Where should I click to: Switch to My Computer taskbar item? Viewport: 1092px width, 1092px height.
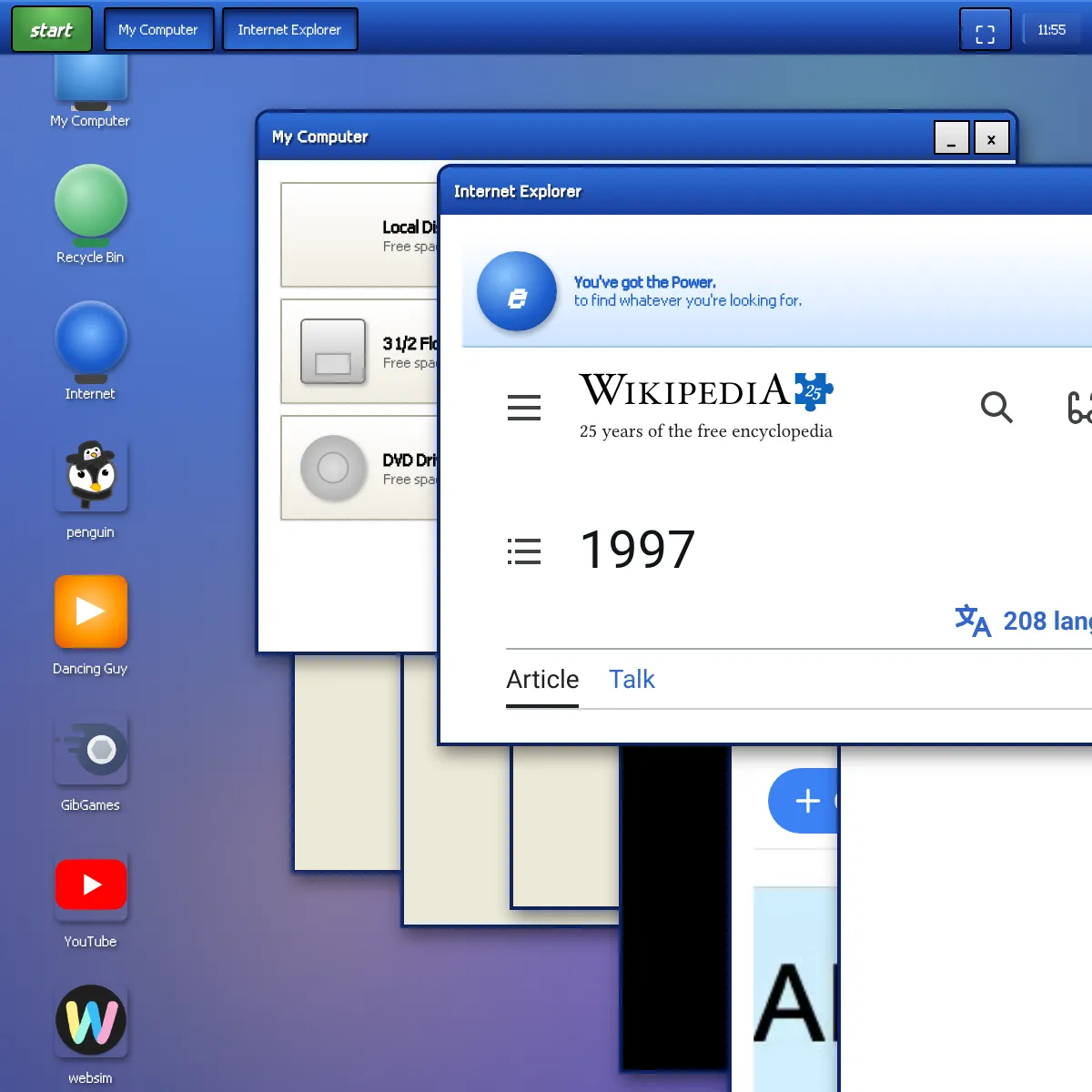158,29
